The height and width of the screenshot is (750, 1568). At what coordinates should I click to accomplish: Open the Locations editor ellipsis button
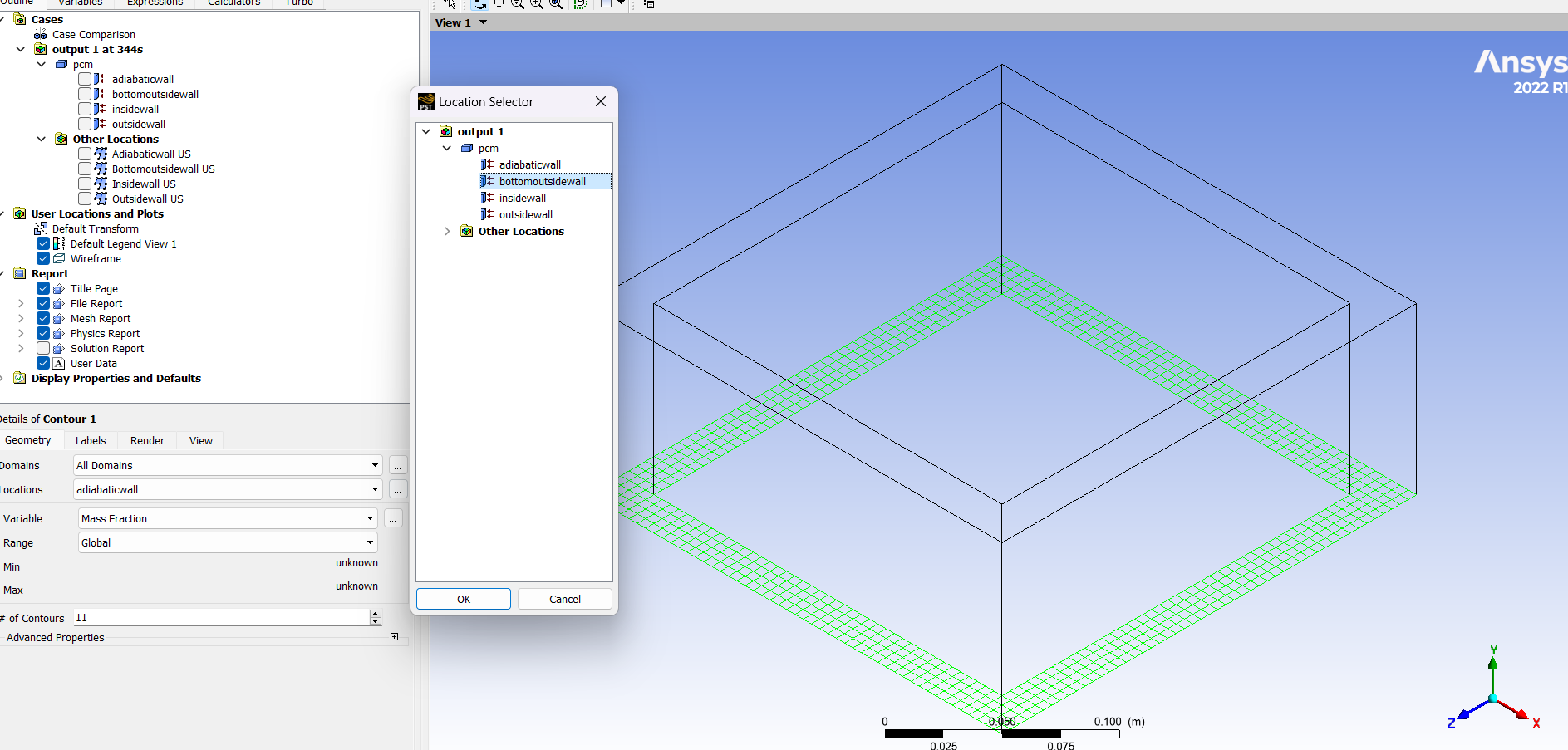[398, 490]
